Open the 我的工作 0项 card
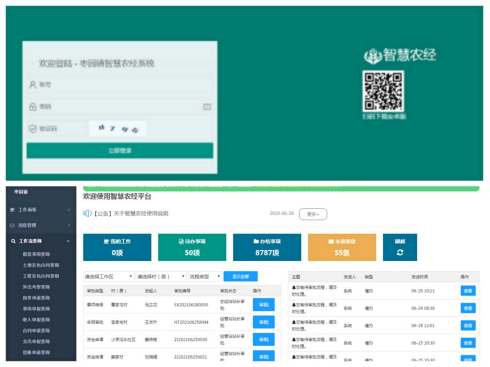This screenshot has height=367, width=490. (x=117, y=247)
